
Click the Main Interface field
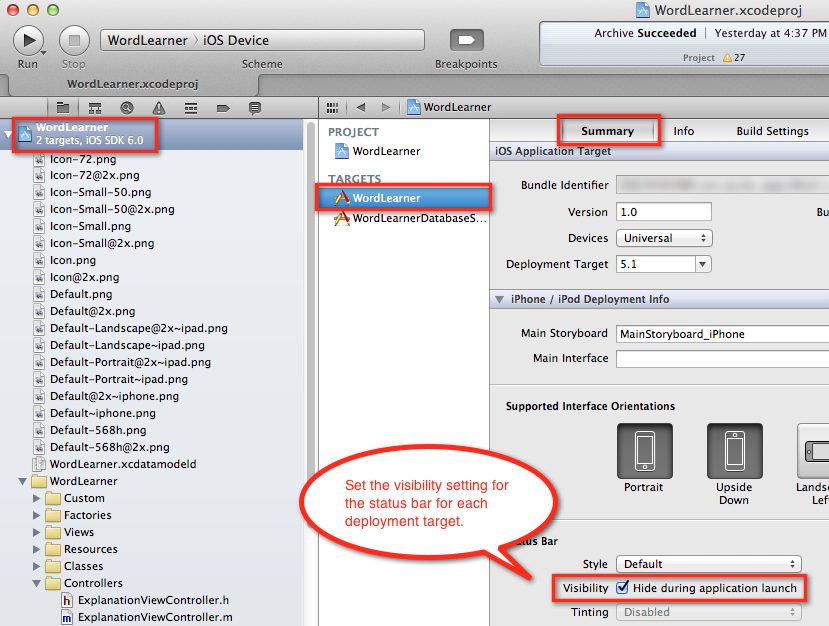722,359
